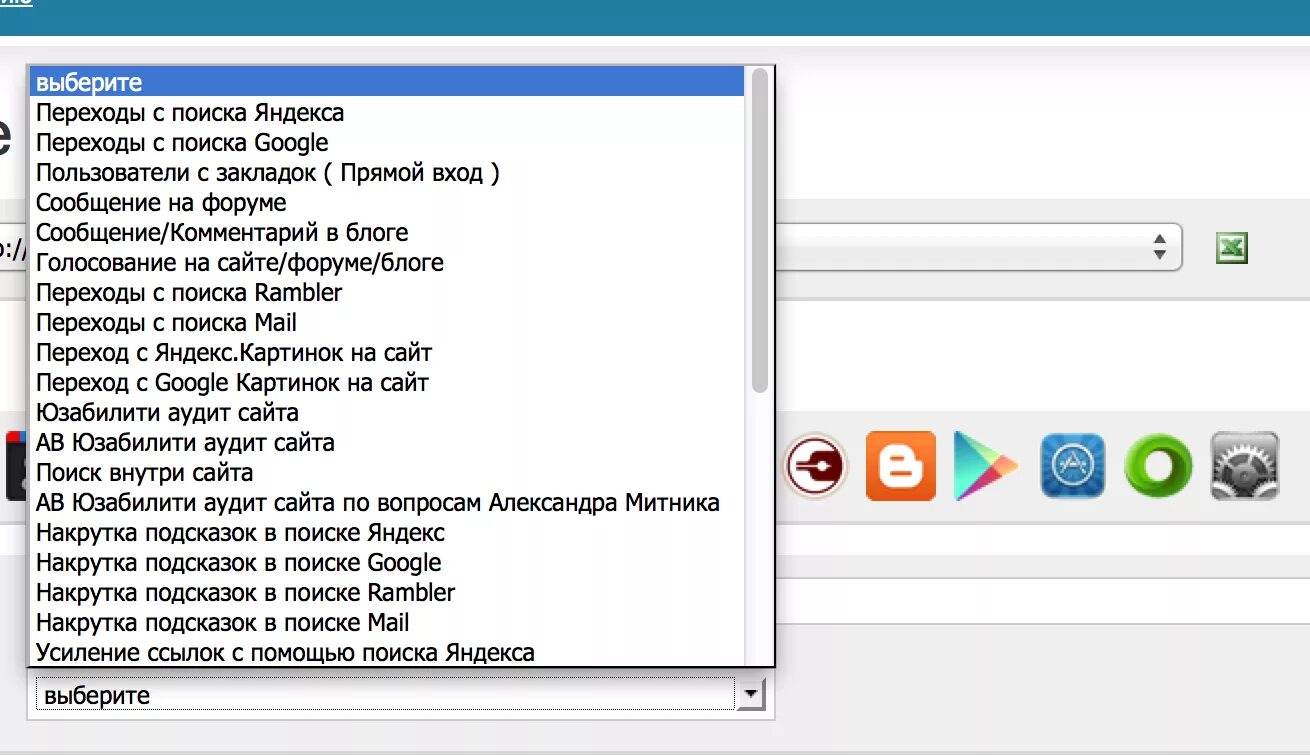Pick 'Усиление ссылок с помощью поиска Яндекса'
Viewport: 1310px width, 756px height.
coord(387,652)
